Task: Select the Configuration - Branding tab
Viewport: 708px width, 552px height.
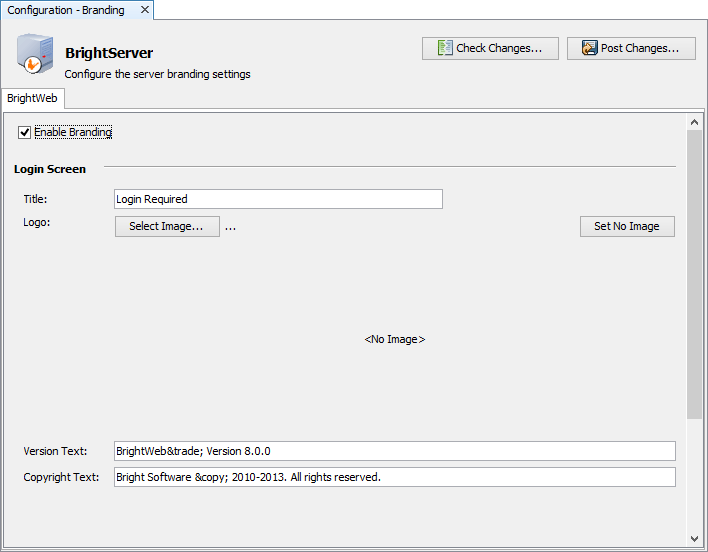Action: point(66,10)
